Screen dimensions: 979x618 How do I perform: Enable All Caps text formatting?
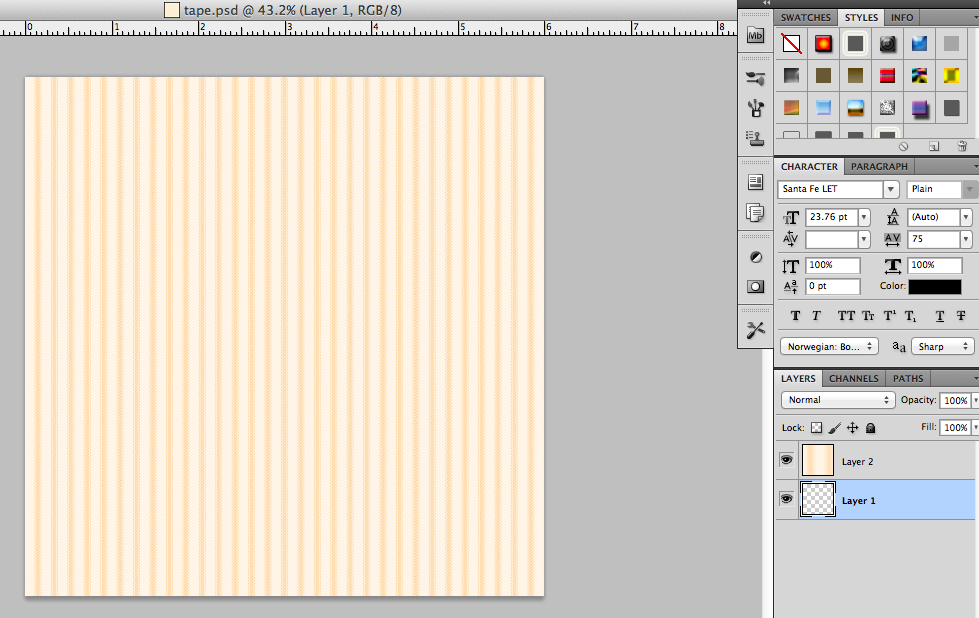(x=848, y=315)
